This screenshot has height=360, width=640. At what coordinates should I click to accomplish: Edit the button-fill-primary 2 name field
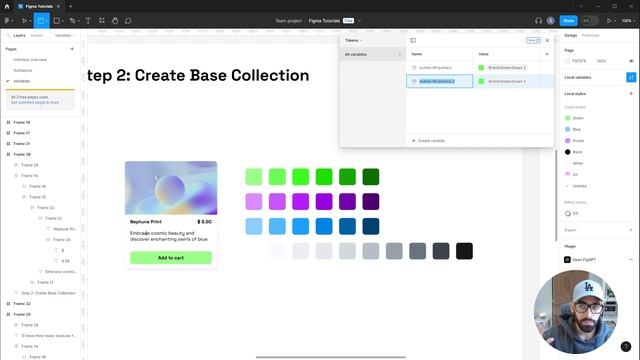[440, 81]
